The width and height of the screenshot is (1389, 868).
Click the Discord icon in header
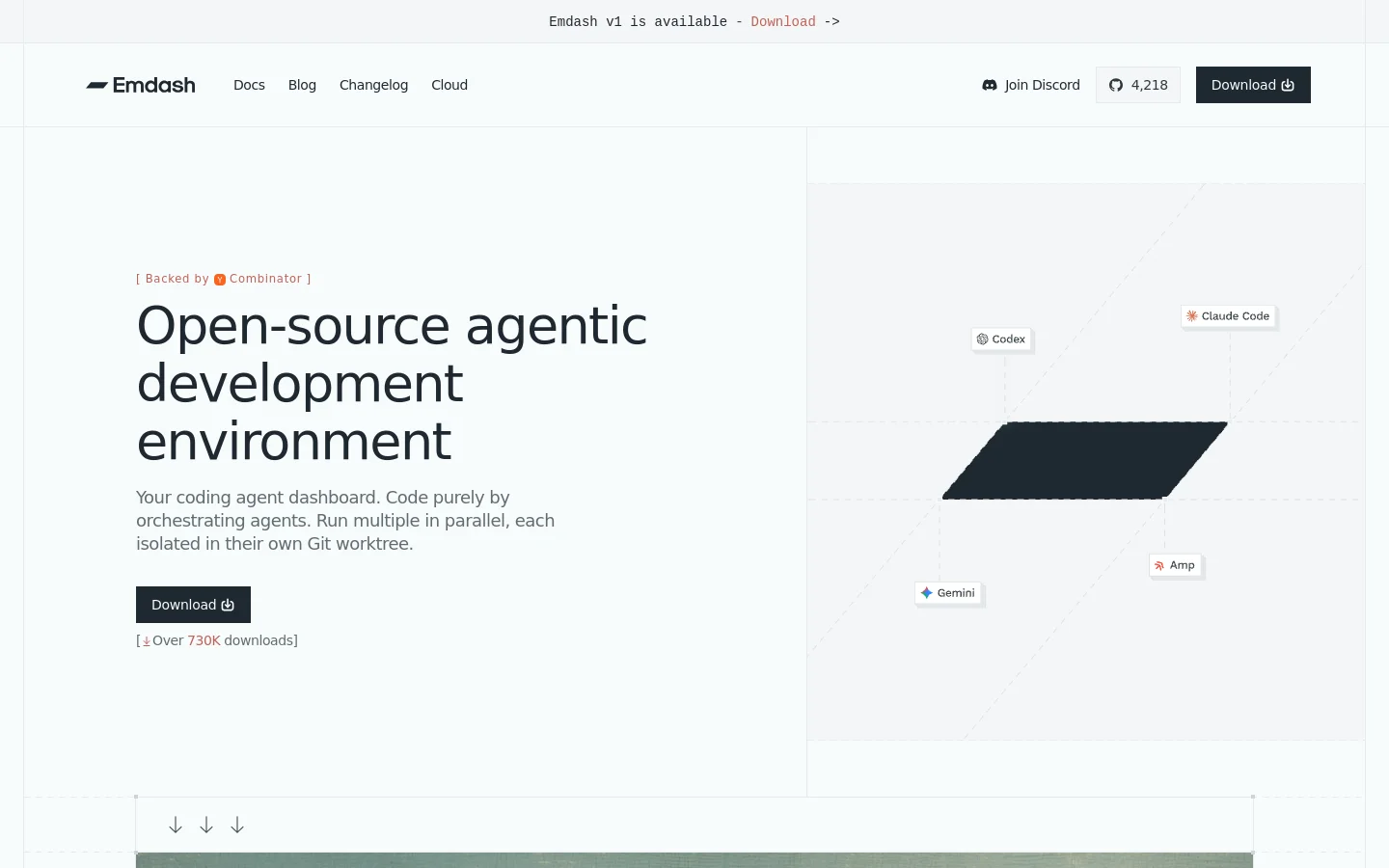[x=990, y=85]
